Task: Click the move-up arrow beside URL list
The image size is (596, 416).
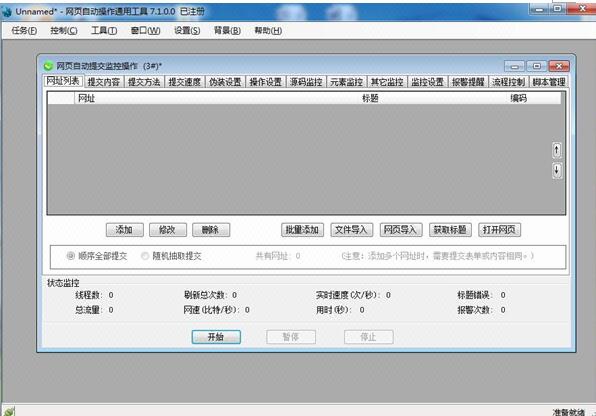Action: (x=556, y=150)
